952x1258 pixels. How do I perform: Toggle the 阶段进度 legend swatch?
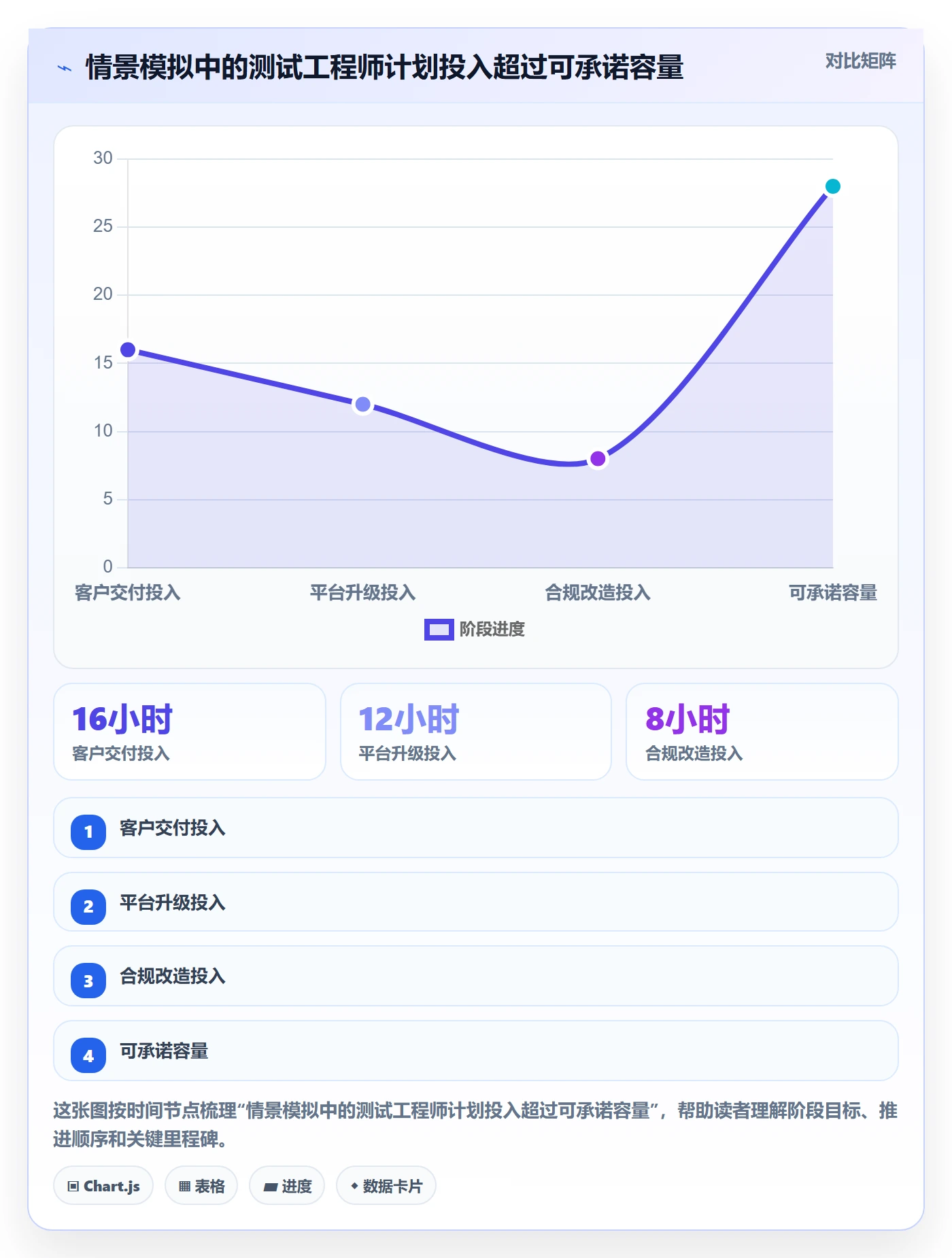click(439, 630)
